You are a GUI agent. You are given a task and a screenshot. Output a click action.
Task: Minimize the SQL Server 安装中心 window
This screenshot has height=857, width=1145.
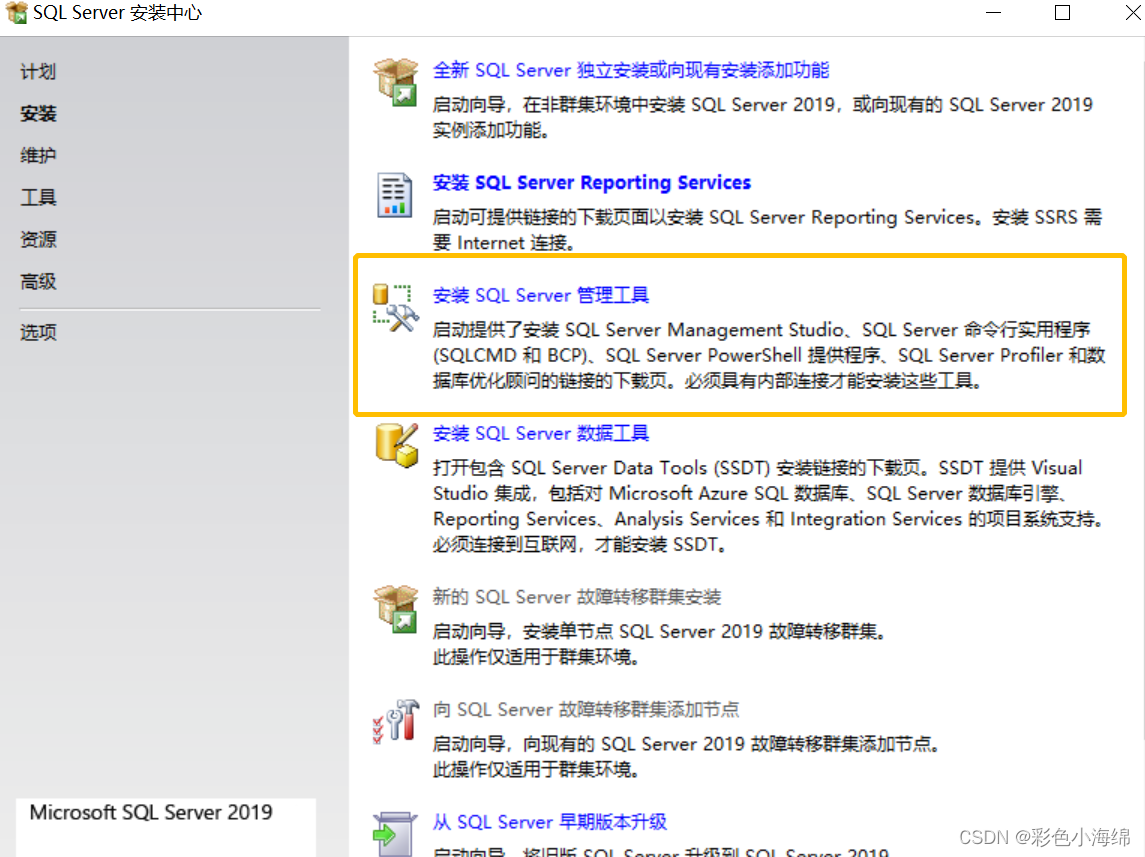point(993,12)
